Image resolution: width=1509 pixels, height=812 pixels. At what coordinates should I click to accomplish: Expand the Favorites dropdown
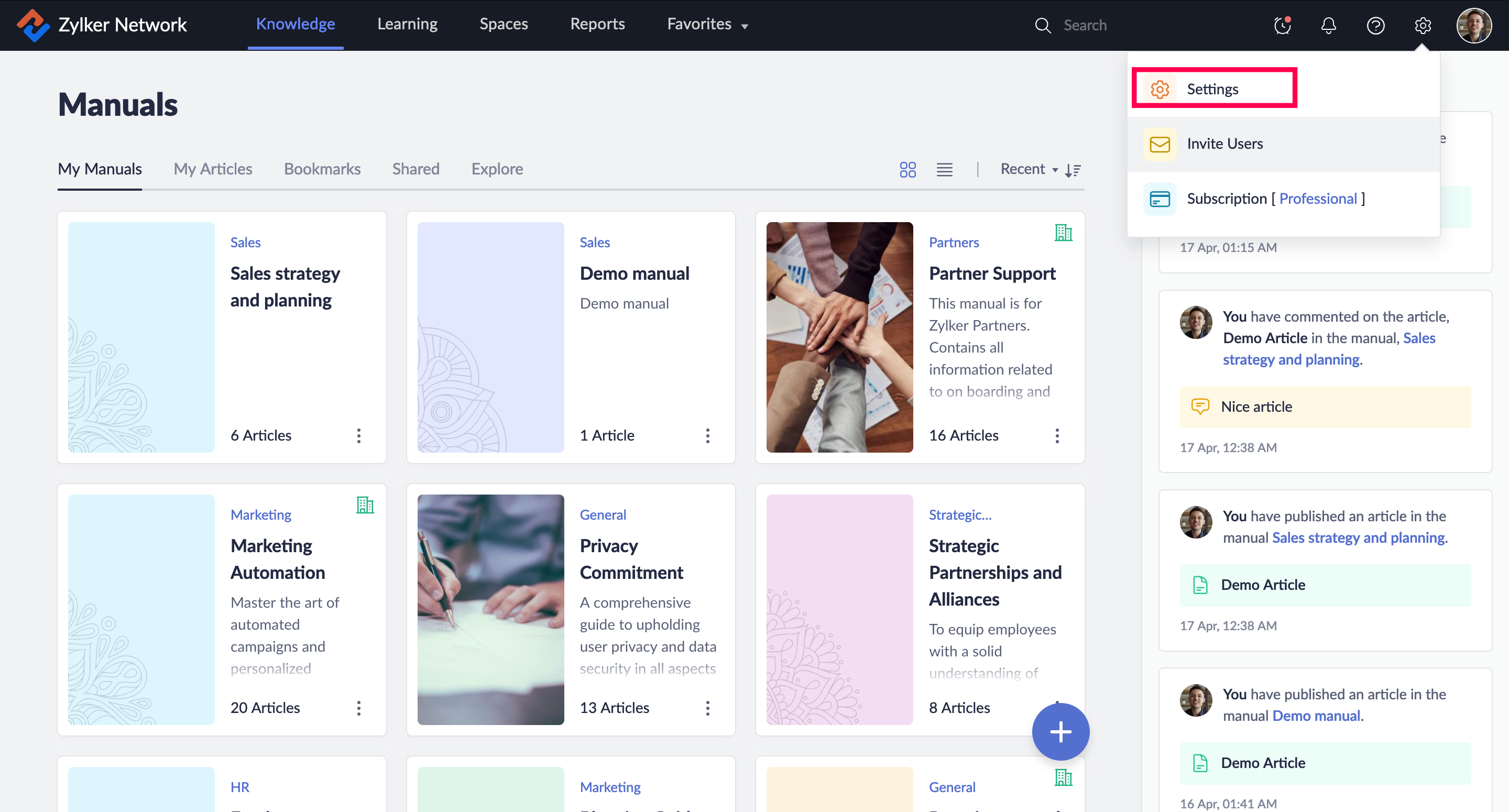click(707, 25)
